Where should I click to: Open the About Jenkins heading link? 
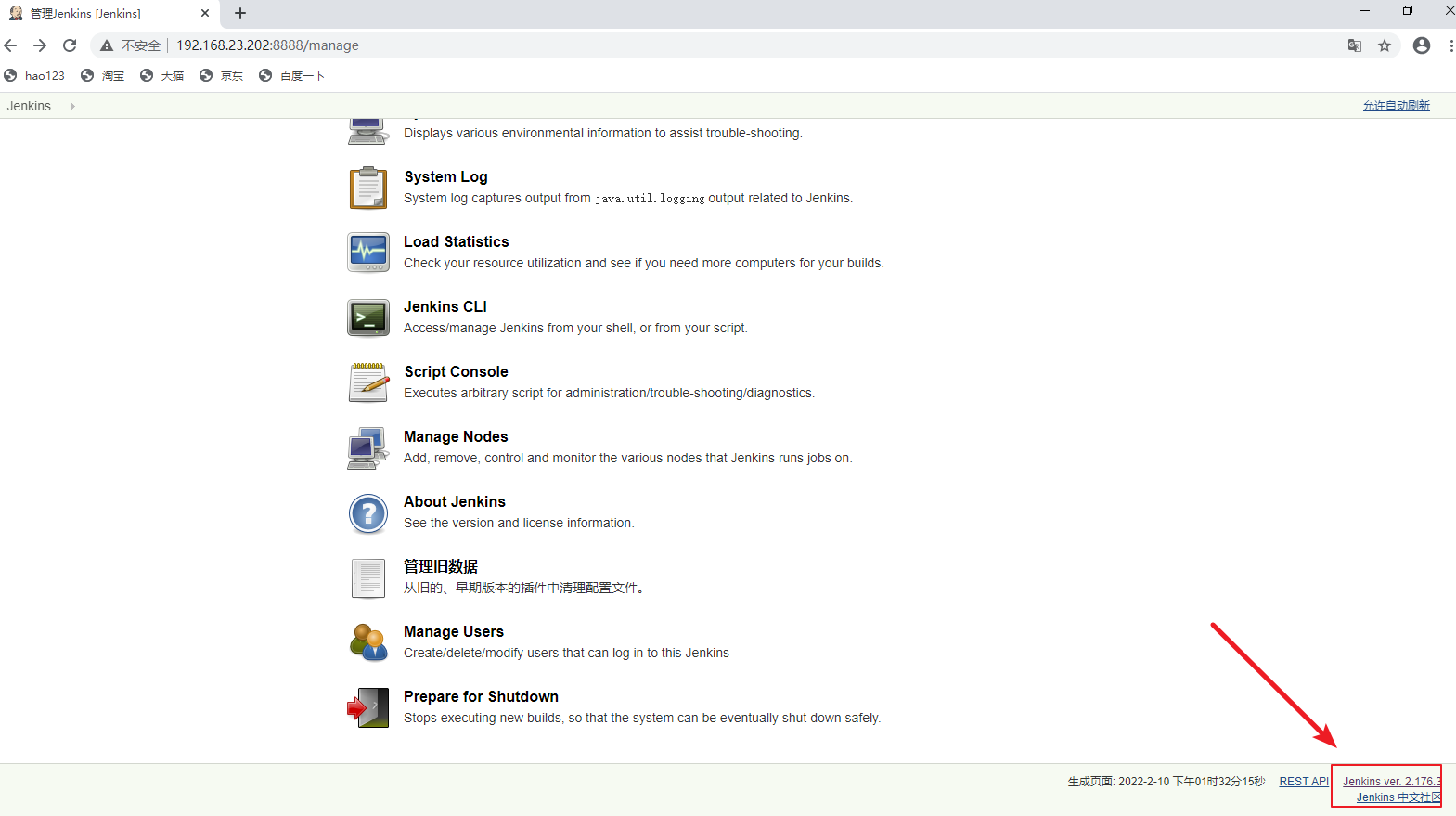455,501
